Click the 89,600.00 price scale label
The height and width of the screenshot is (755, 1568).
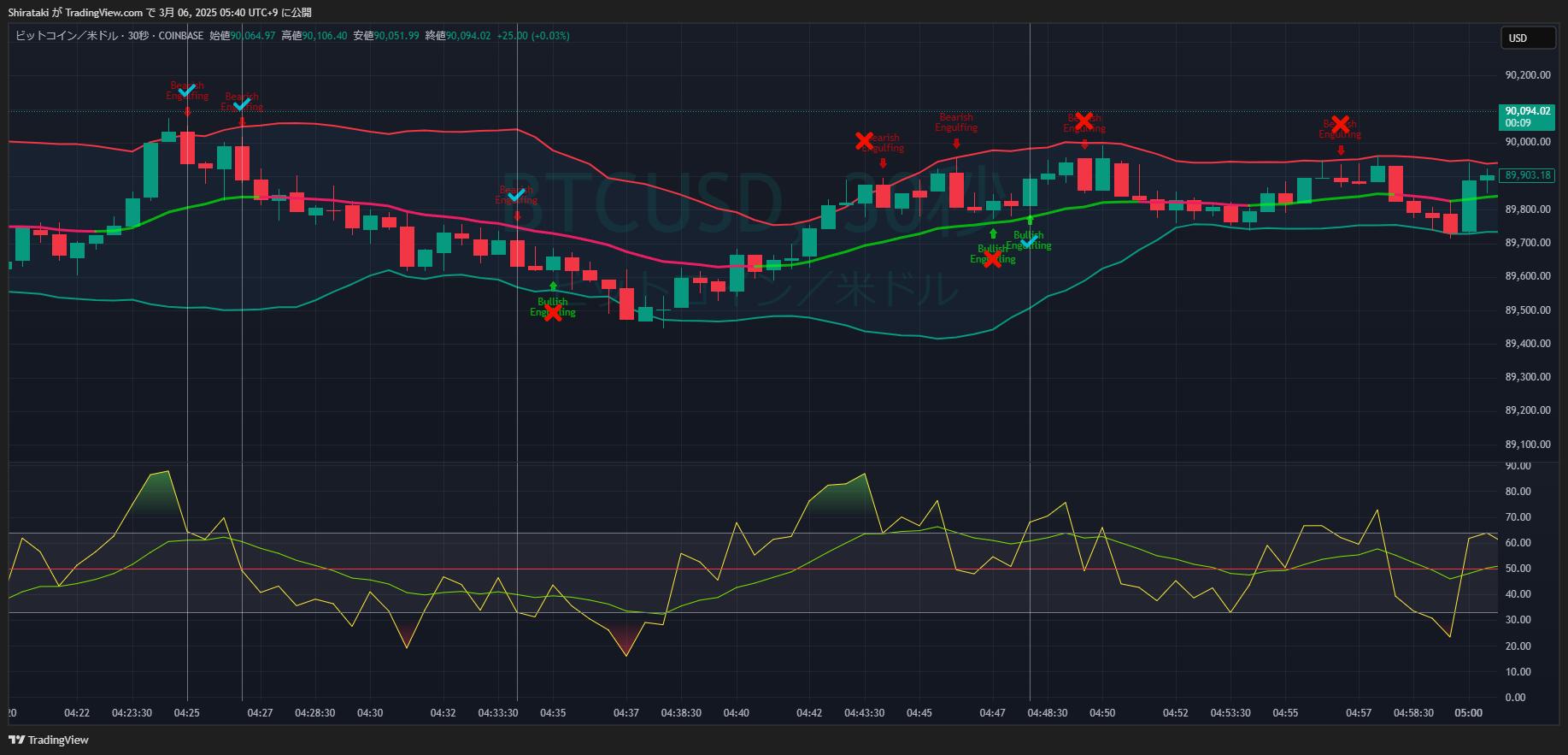coord(1528,276)
